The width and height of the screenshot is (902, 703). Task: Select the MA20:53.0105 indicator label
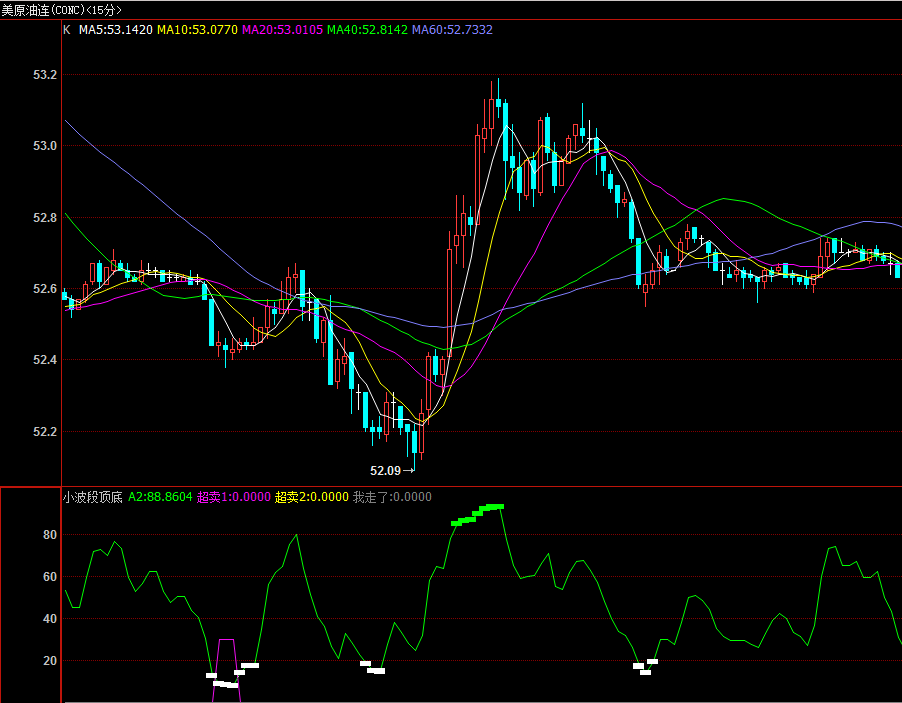282,30
